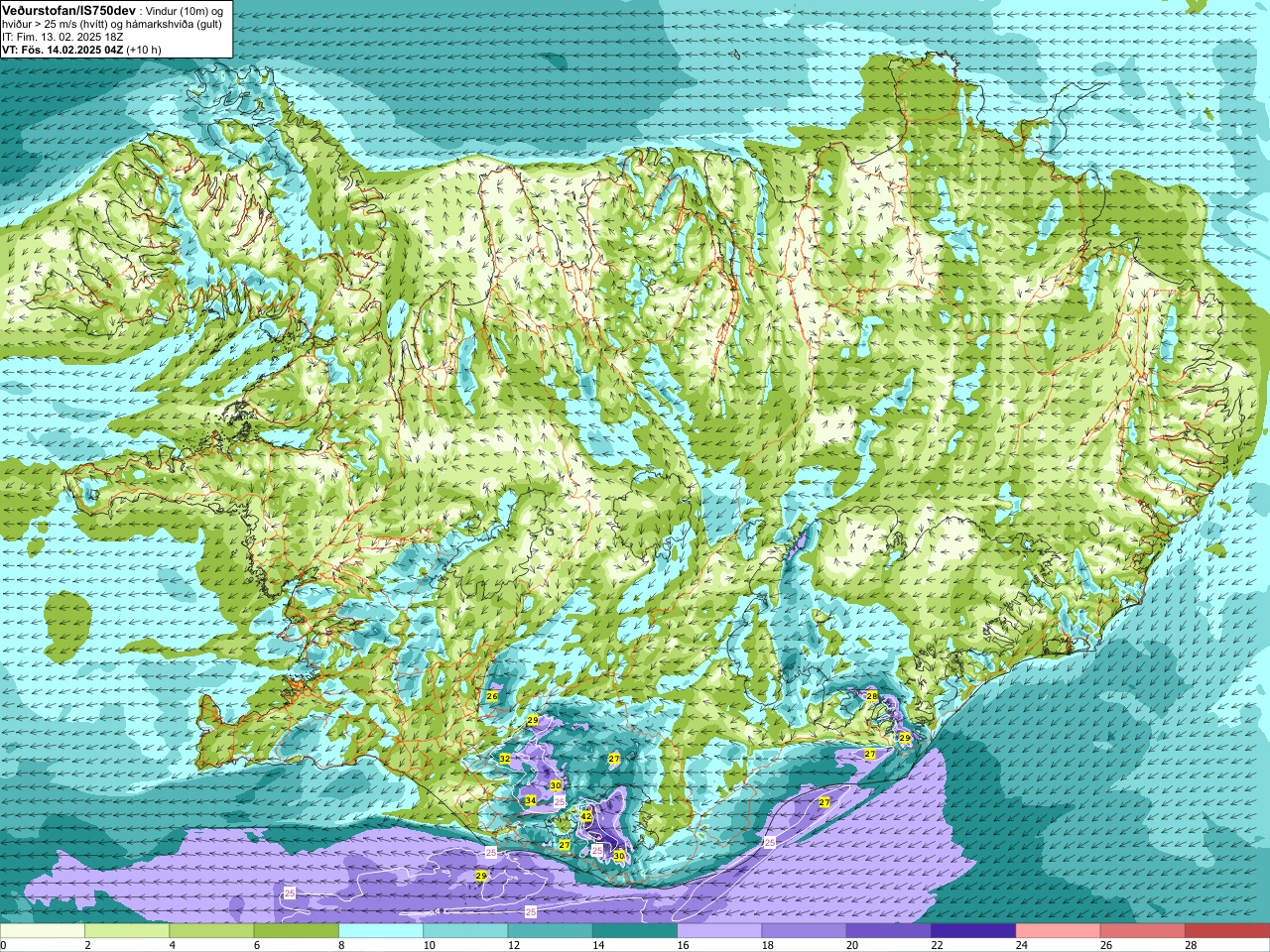Click the yellow gust marker reading 26
Image resolution: width=1270 pixels, height=952 pixels.
[x=492, y=696]
